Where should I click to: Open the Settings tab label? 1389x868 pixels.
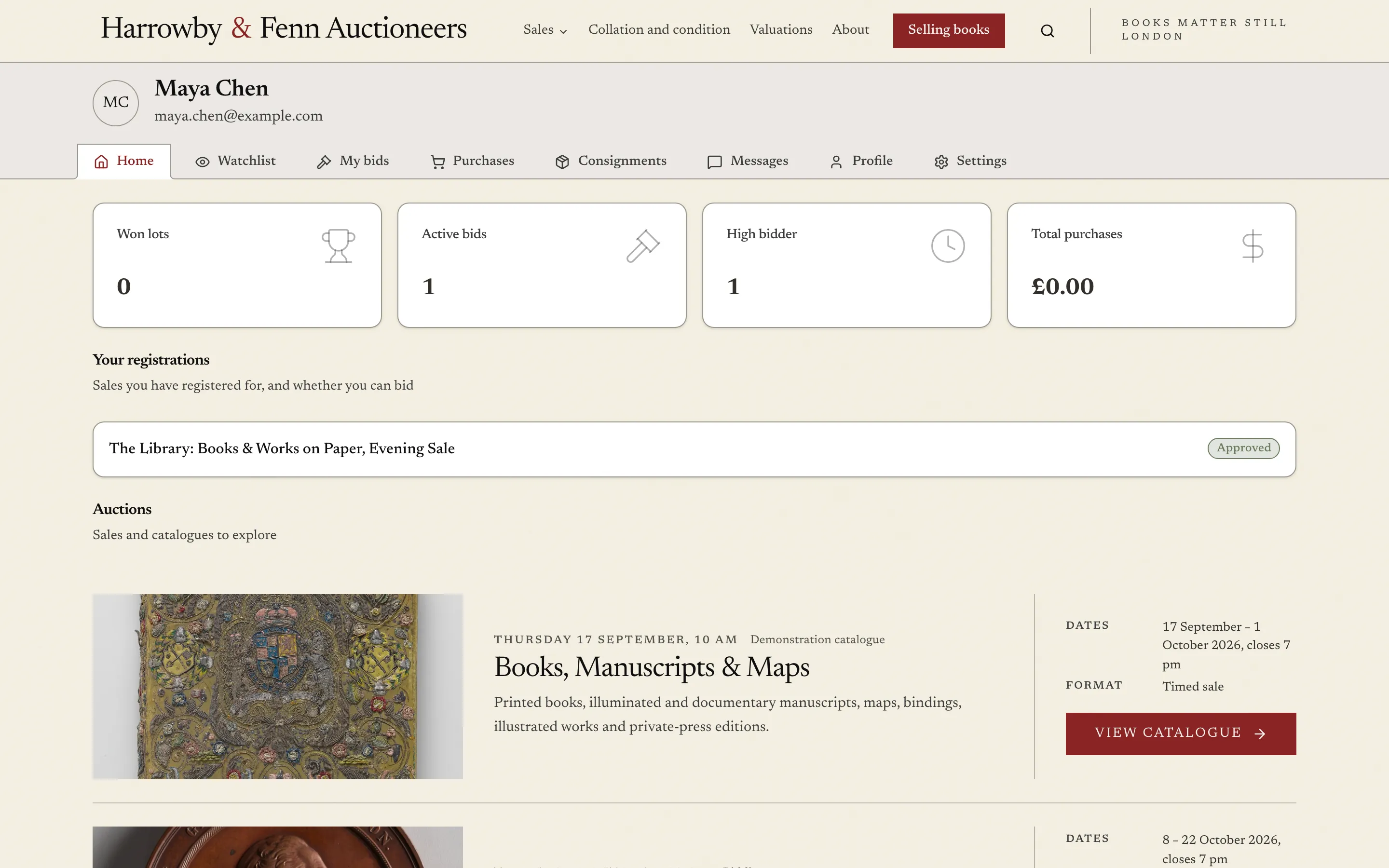[981, 162]
